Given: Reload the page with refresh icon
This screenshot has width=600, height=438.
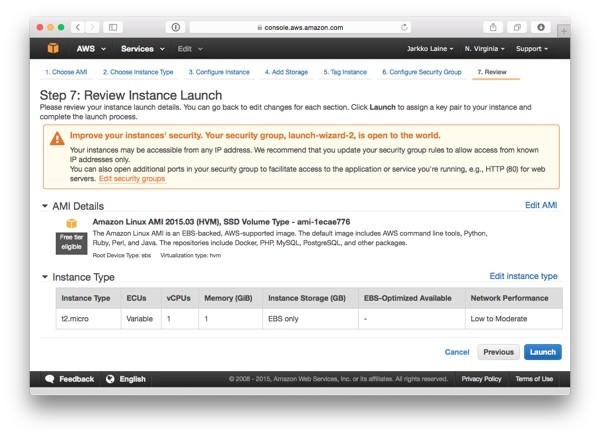Looking at the screenshot, I should click(x=404, y=27).
